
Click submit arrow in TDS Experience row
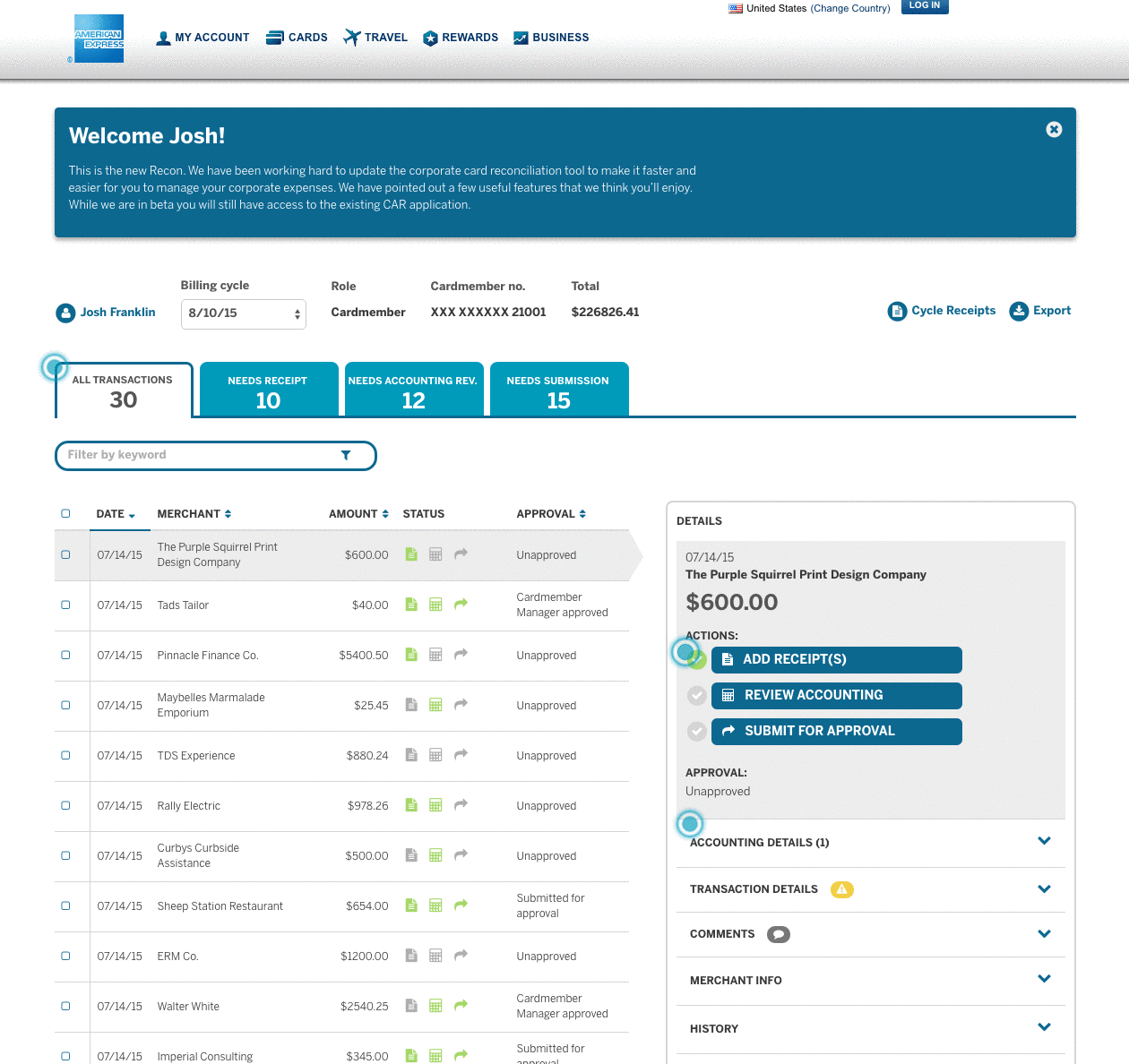coord(461,754)
